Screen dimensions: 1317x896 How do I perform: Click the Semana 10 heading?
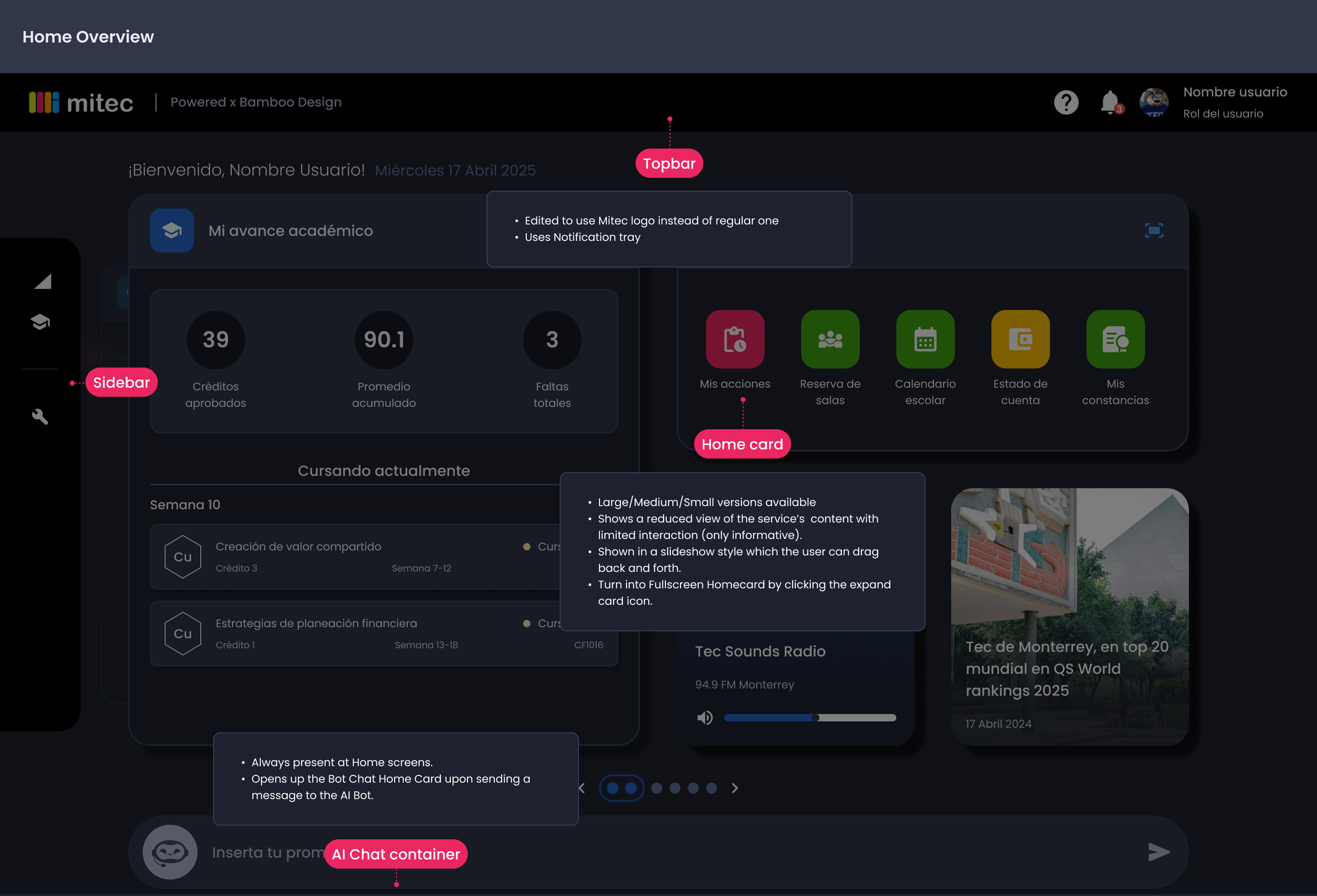(185, 505)
